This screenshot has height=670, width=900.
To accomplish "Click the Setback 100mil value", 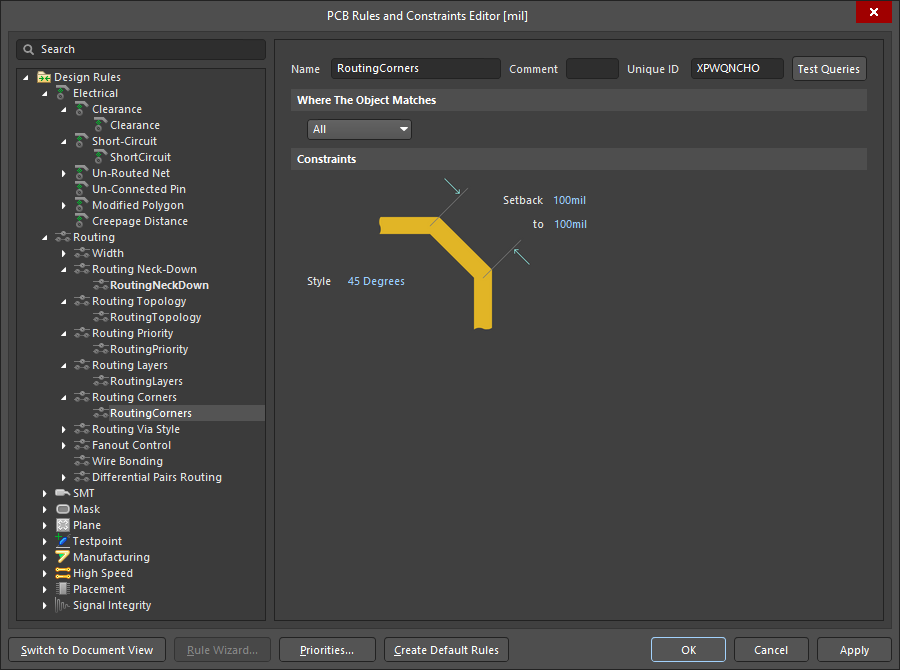I will pos(569,200).
